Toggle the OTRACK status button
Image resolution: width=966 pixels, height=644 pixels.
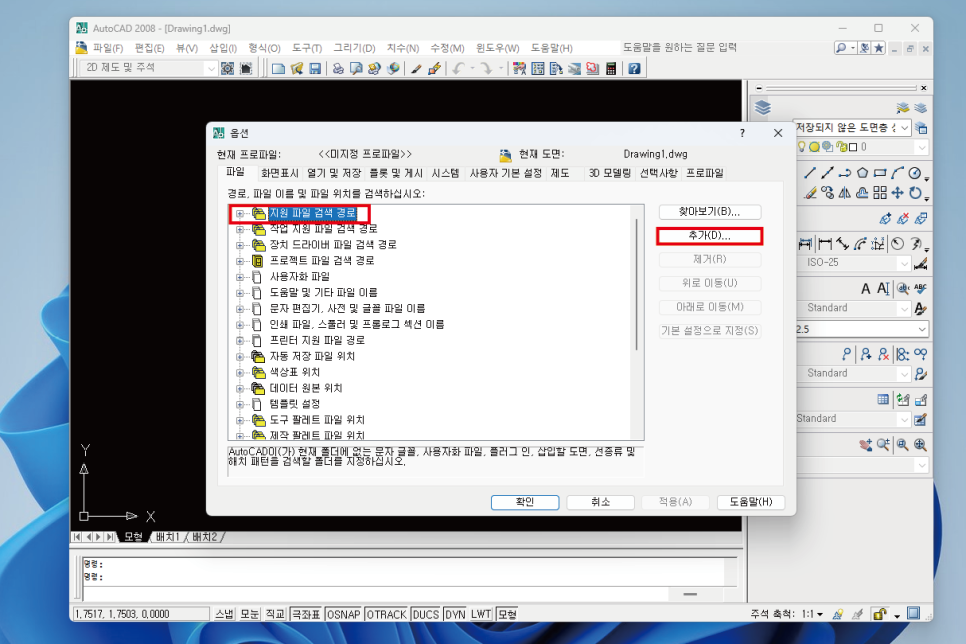pos(386,614)
